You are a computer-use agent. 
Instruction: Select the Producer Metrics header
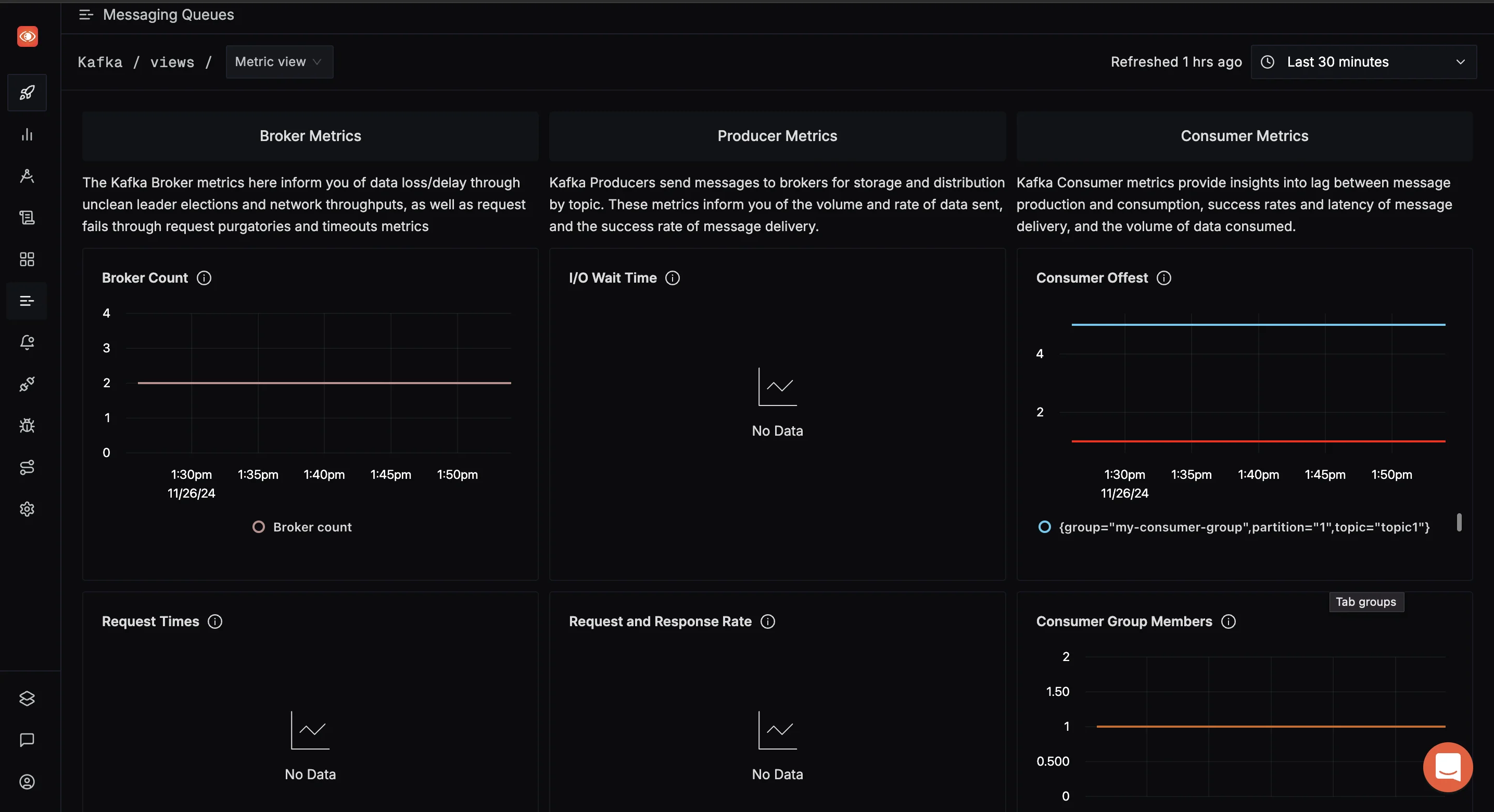coord(777,136)
